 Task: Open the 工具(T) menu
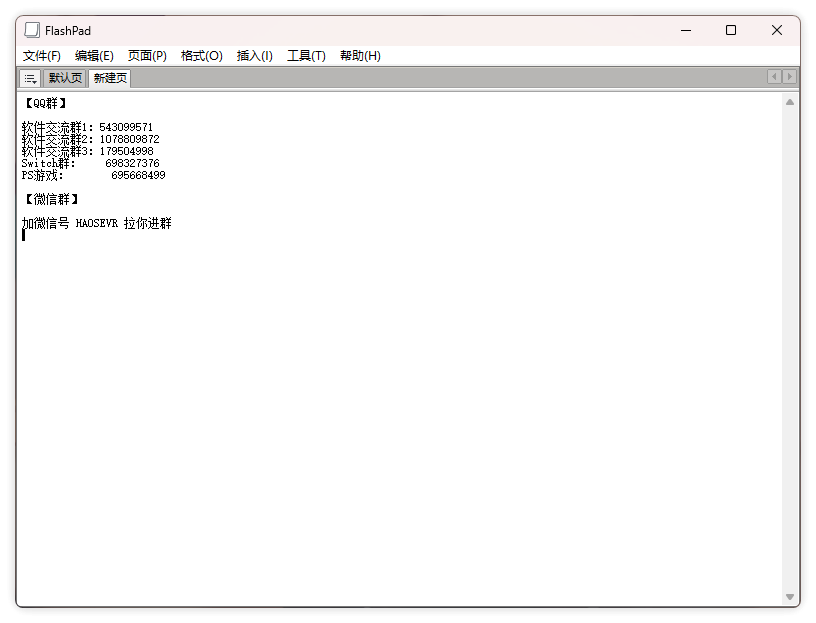pos(307,56)
